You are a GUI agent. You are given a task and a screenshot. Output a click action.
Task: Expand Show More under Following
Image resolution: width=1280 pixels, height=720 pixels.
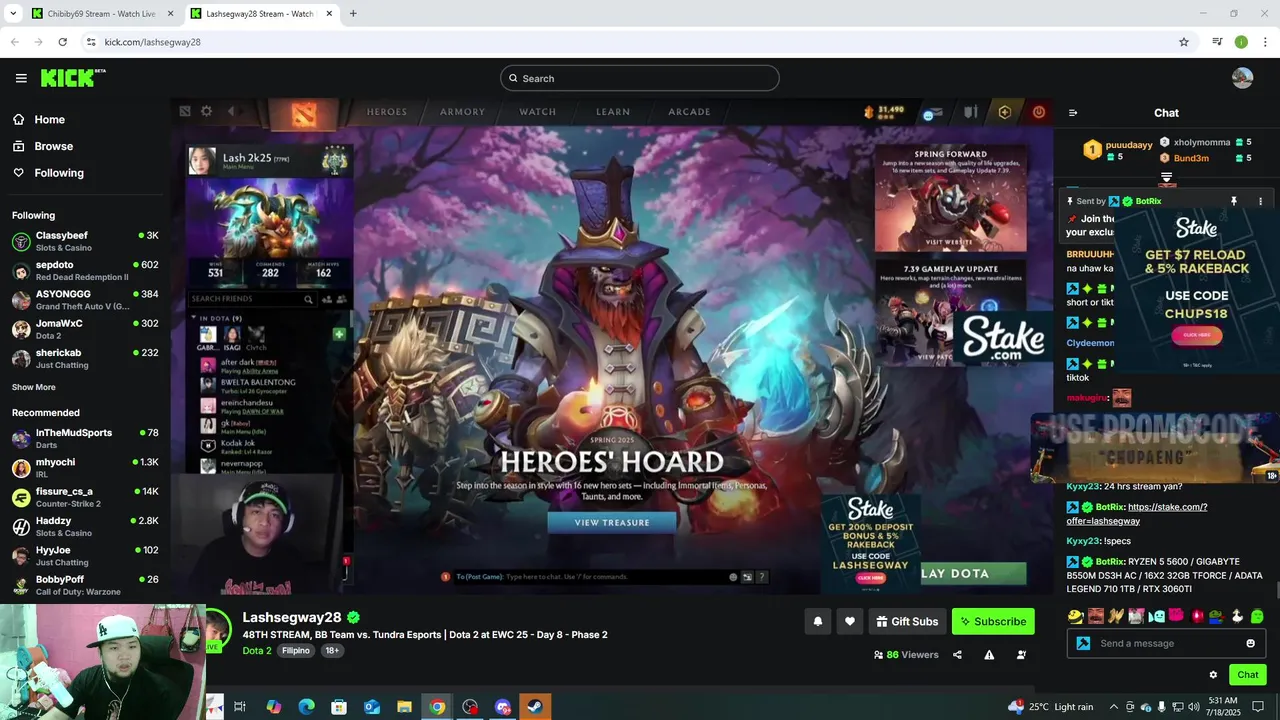34,387
